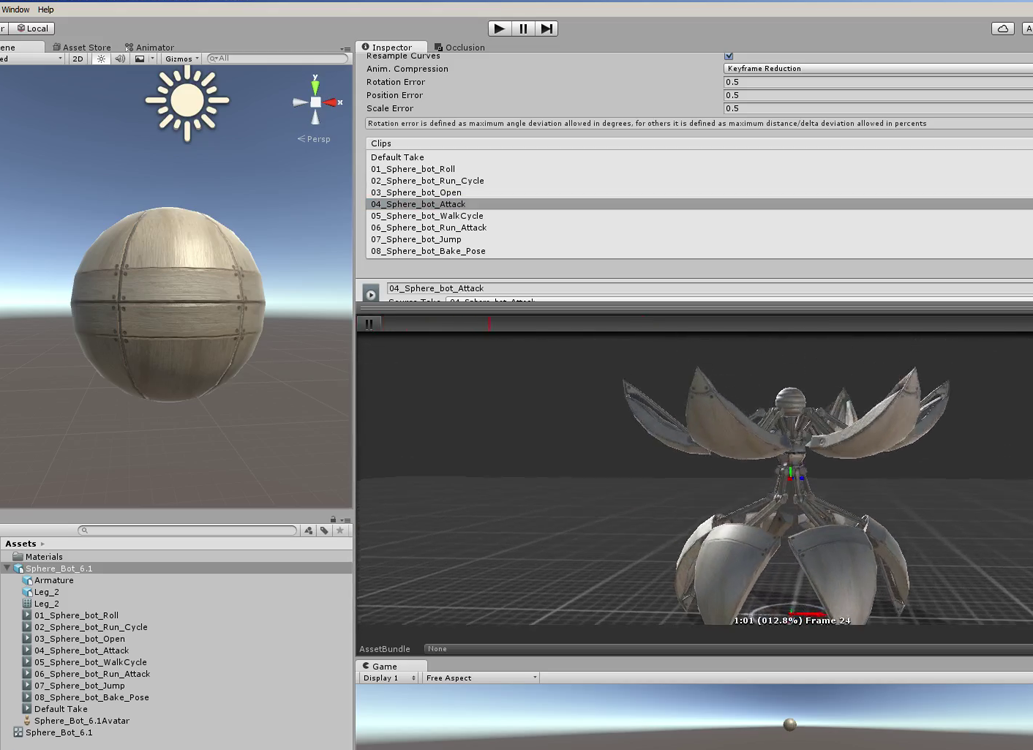
Task: Toggle the 2D scene view mode
Action: point(78,59)
